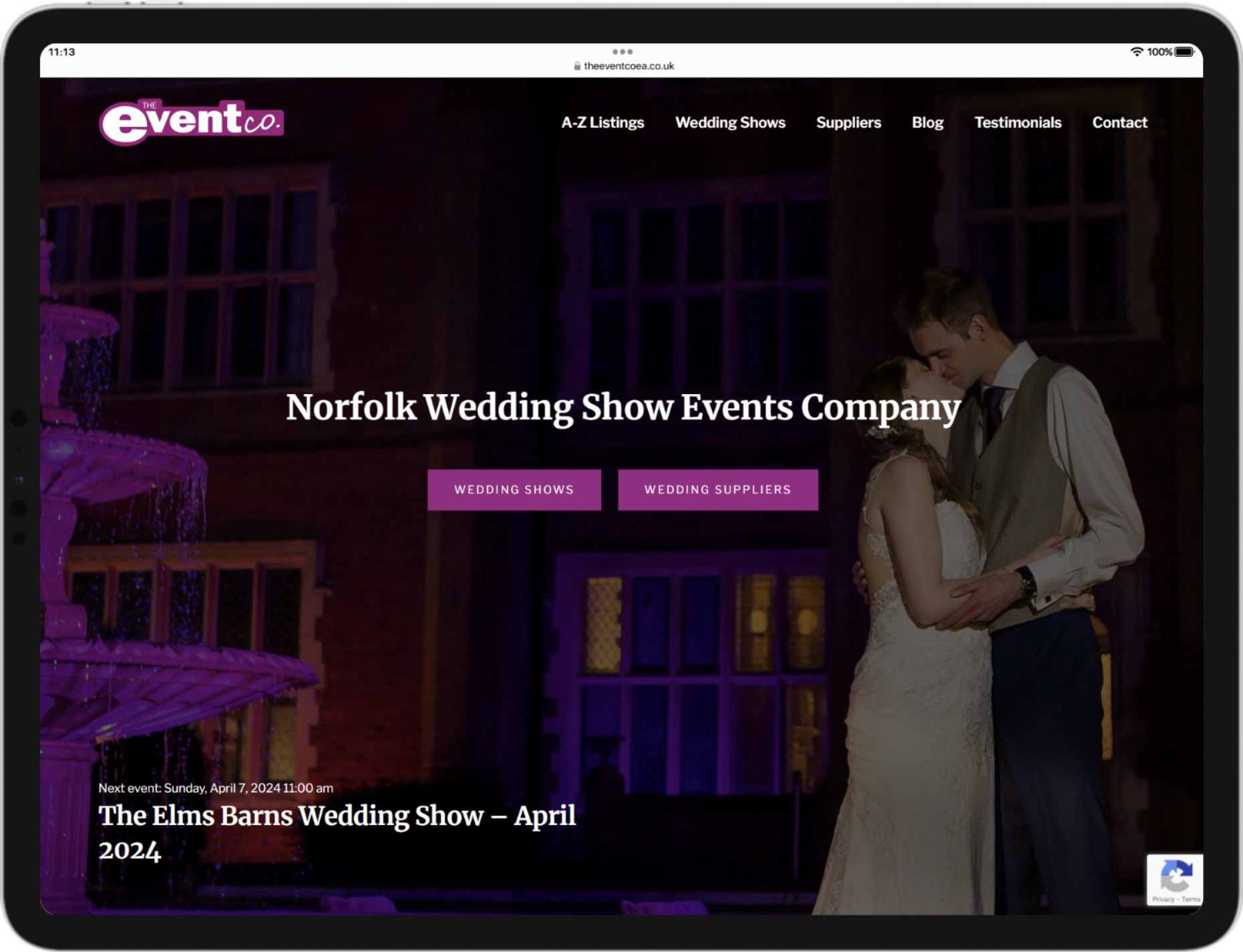Open the Testimonials page
The height and width of the screenshot is (952, 1243).
tap(1017, 122)
